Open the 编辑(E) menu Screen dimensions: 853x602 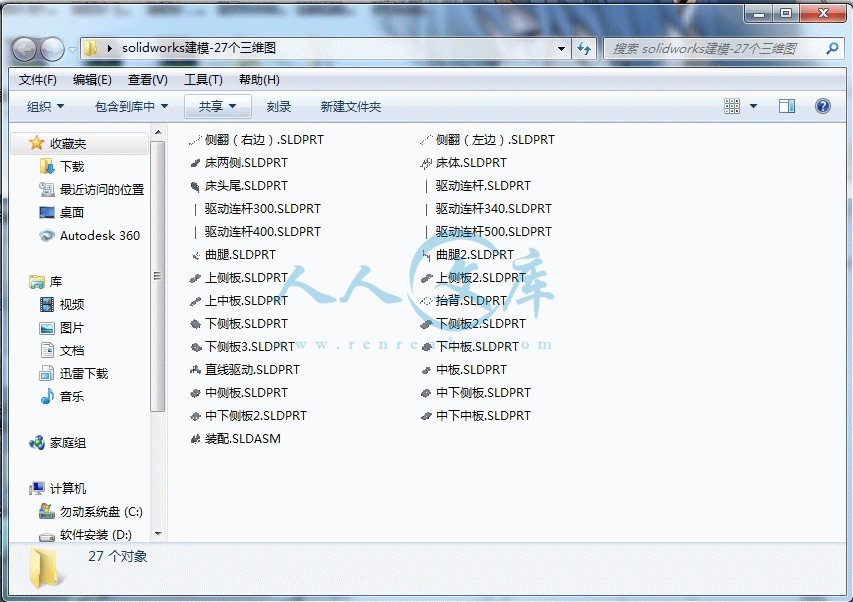coord(92,80)
